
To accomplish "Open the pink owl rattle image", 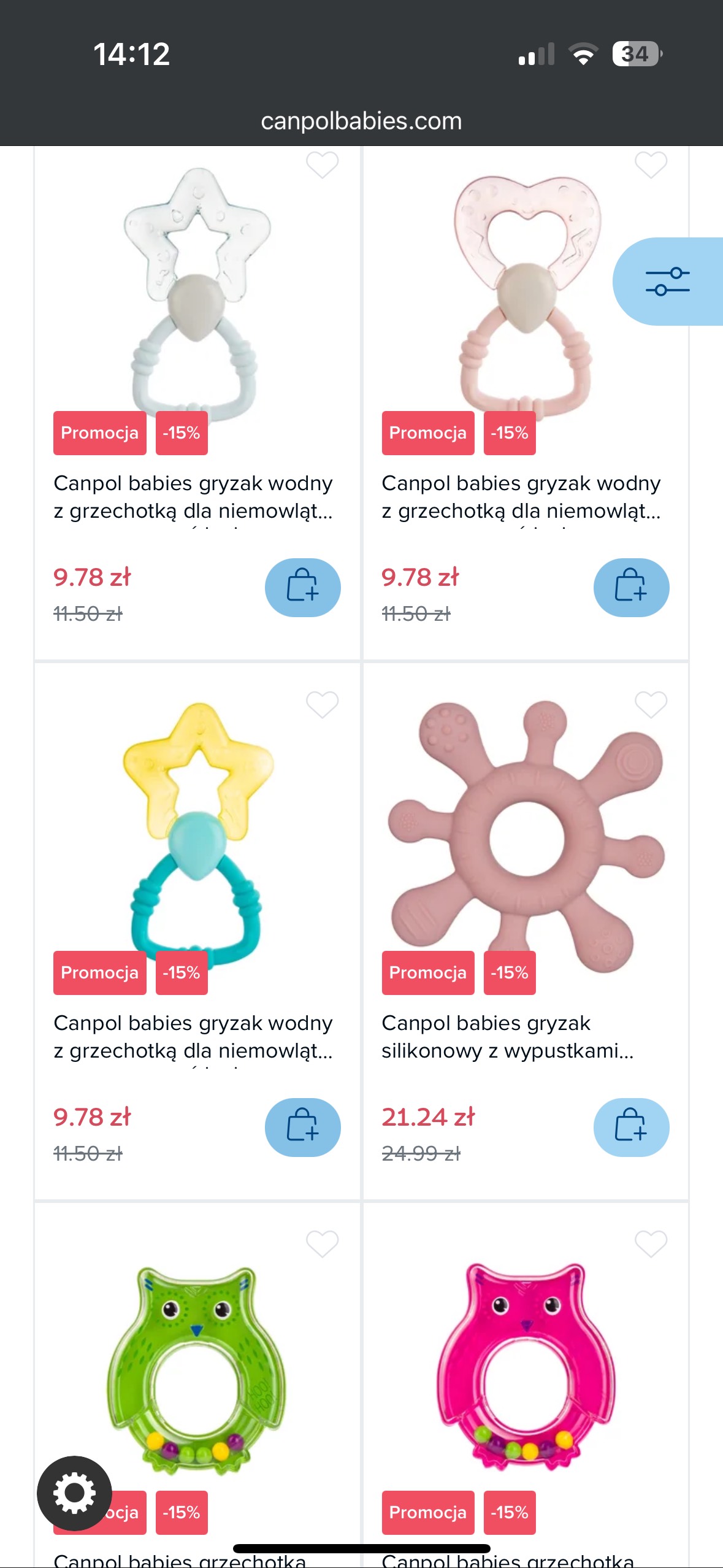I will click(x=526, y=1368).
